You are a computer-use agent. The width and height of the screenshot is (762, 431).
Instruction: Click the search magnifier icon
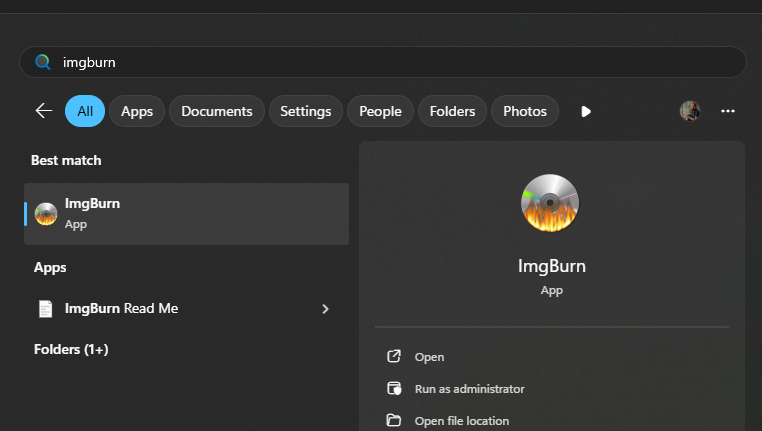click(42, 62)
